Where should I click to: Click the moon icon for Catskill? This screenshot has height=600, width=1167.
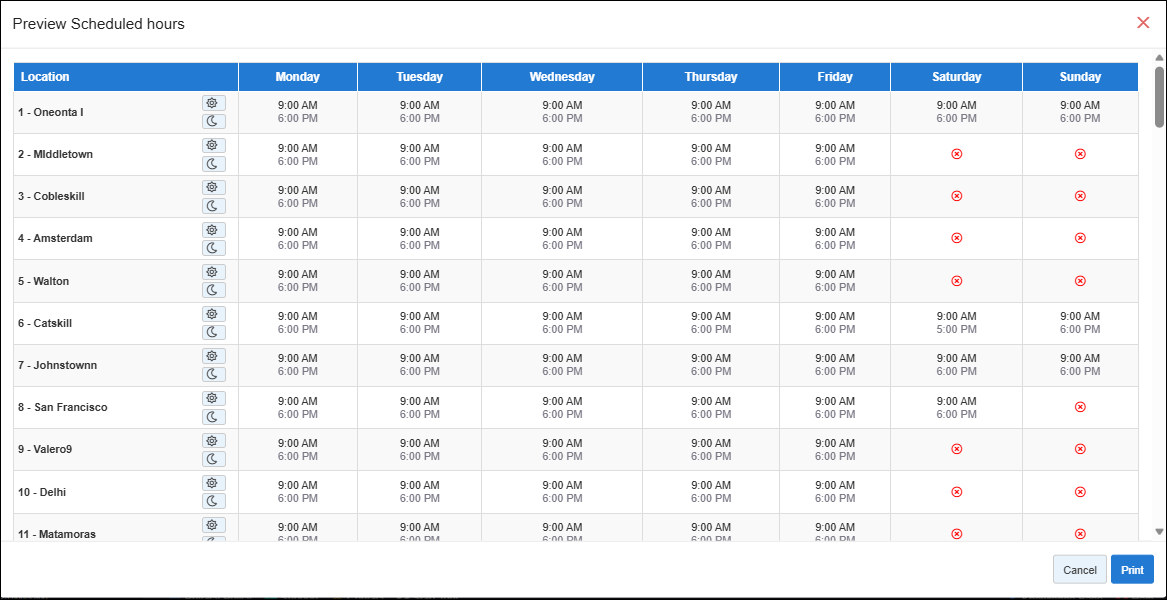(x=213, y=332)
